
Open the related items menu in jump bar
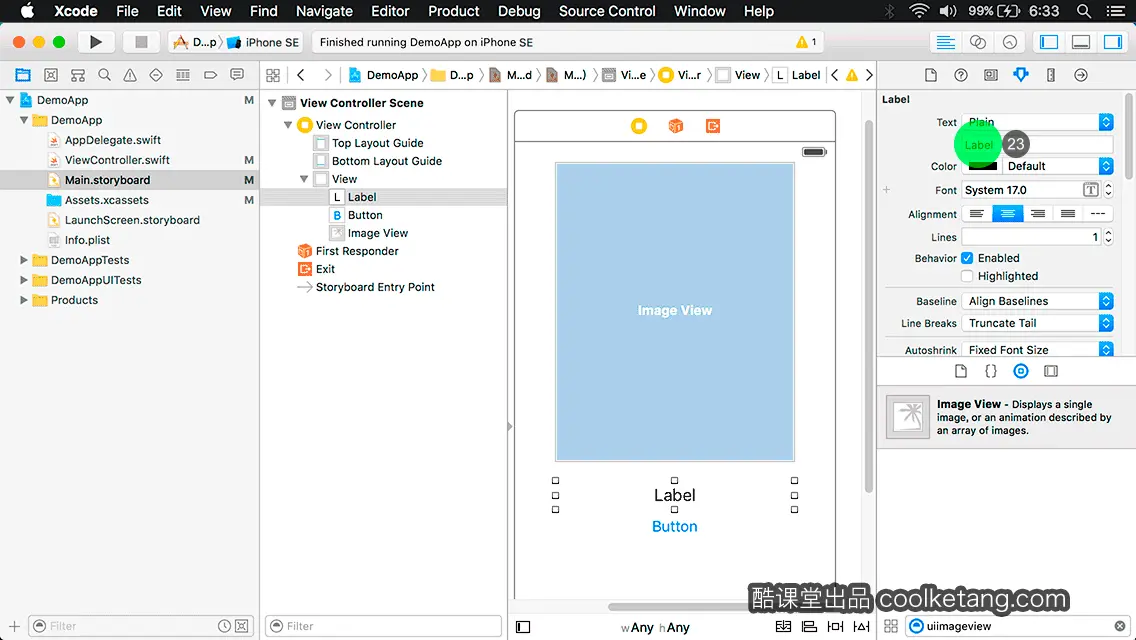coord(273,75)
